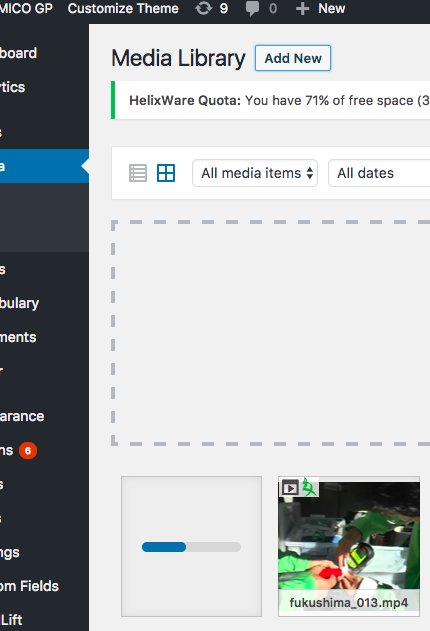Open the MICO GP site menu
Viewport: 430px width, 631px height.
click(x=26, y=8)
